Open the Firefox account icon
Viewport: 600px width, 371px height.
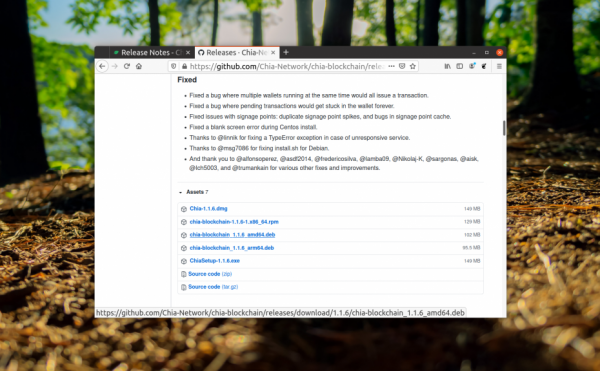click(x=472, y=66)
